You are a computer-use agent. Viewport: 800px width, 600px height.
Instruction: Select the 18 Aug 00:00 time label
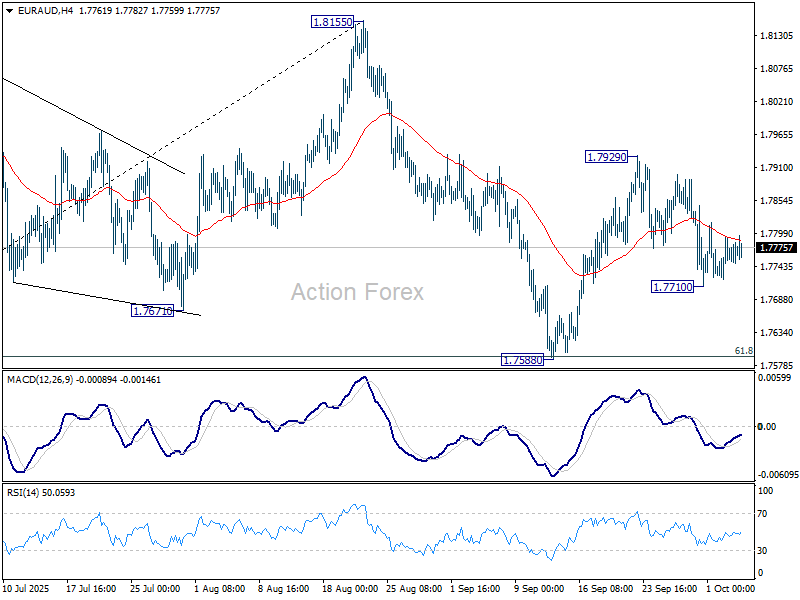[x=351, y=589]
